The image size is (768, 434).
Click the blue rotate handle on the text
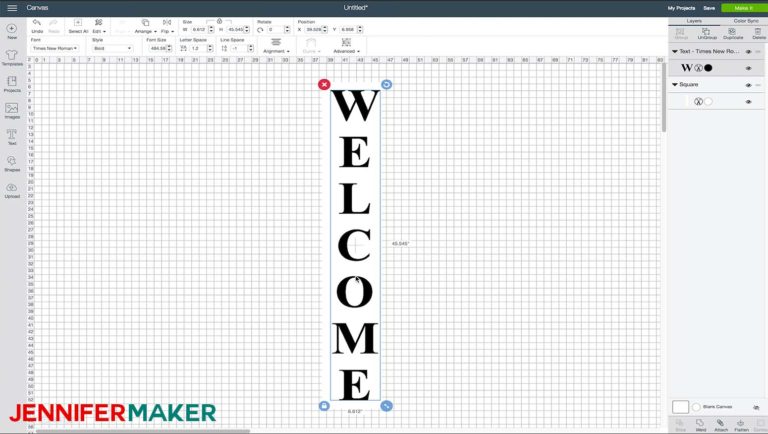tap(386, 84)
